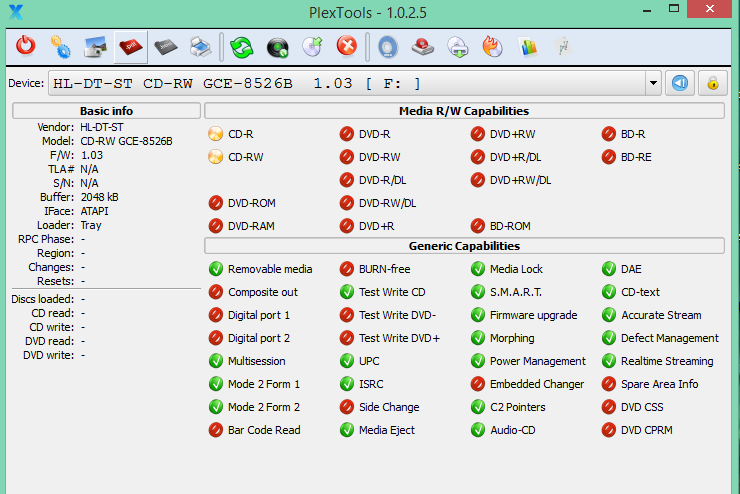Minimize the PlexTools window
This screenshot has height=494, width=740.
[x=647, y=10]
